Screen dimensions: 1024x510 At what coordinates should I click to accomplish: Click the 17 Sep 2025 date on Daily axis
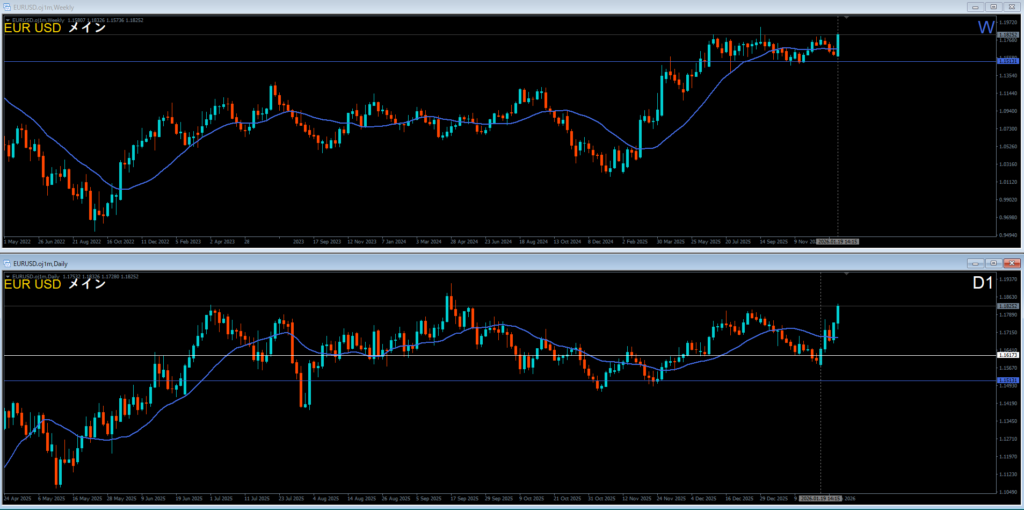pyautogui.click(x=462, y=498)
